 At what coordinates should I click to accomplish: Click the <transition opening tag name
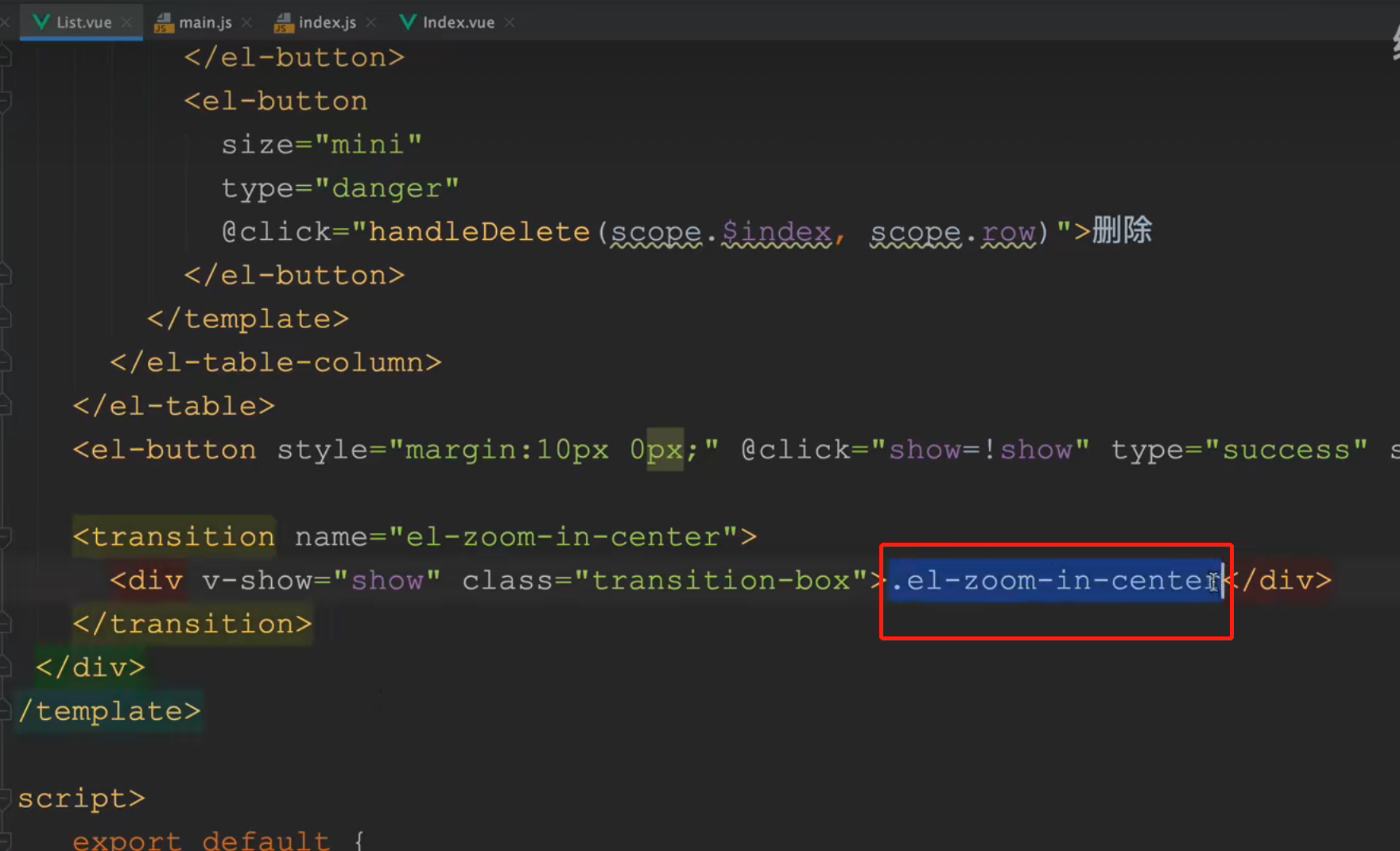click(x=174, y=537)
